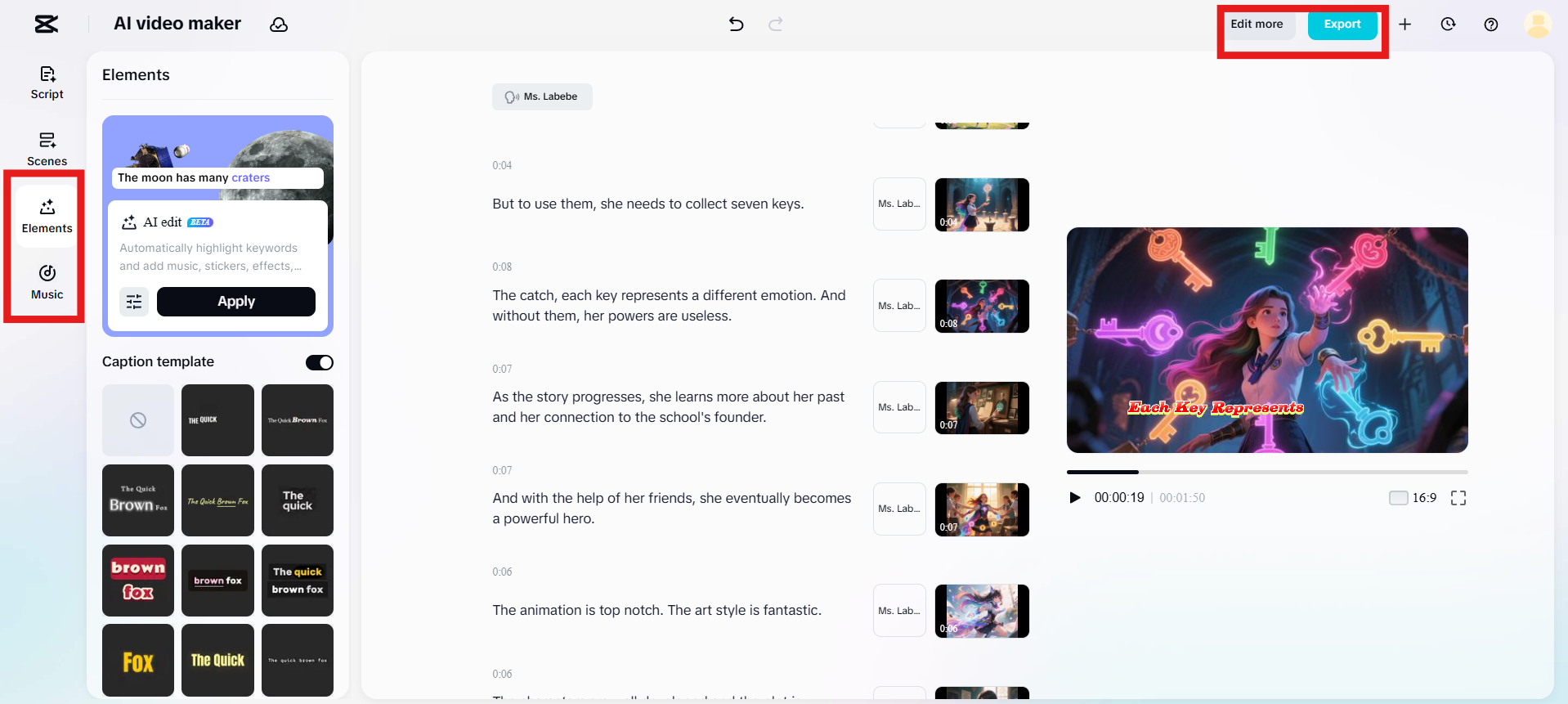Choose the serif 'The Quick Brown Fox' caption template

(x=298, y=420)
